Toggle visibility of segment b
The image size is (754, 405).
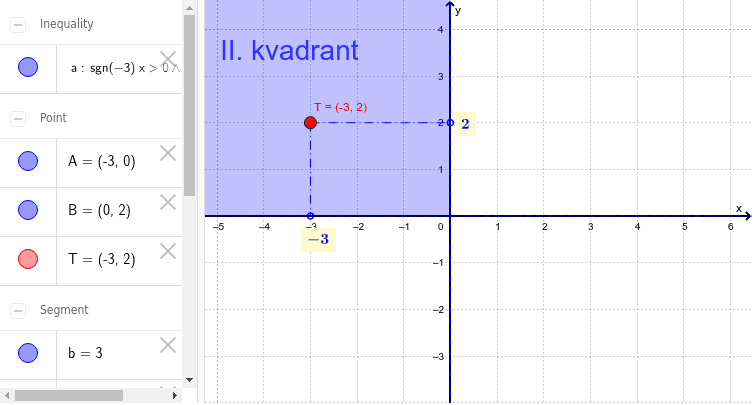(x=28, y=353)
